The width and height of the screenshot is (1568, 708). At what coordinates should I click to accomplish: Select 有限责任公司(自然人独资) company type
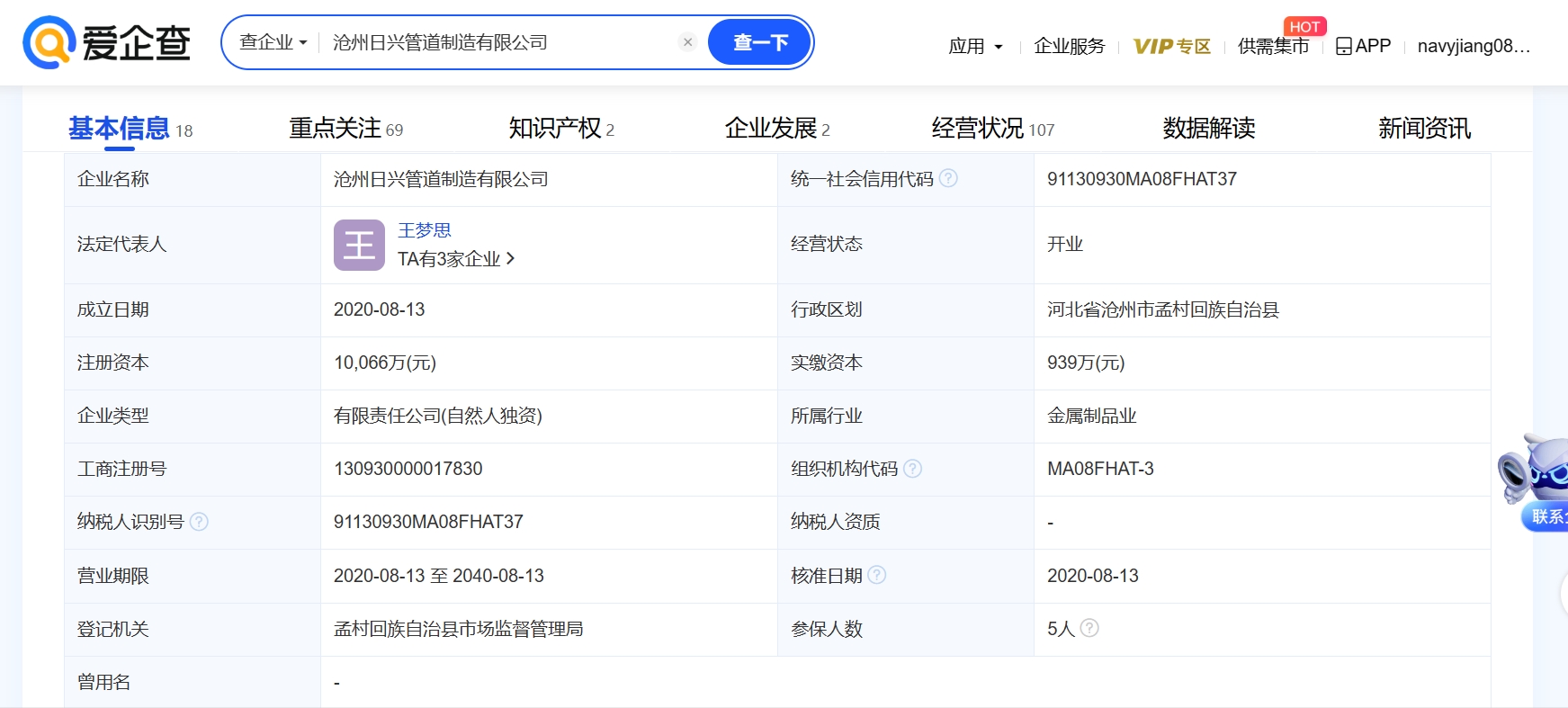point(438,416)
